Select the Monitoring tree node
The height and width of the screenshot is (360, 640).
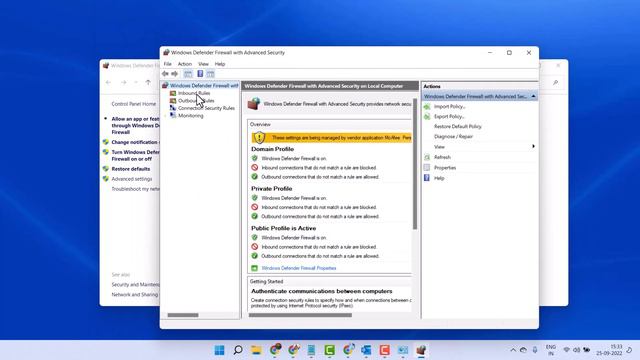tap(191, 116)
